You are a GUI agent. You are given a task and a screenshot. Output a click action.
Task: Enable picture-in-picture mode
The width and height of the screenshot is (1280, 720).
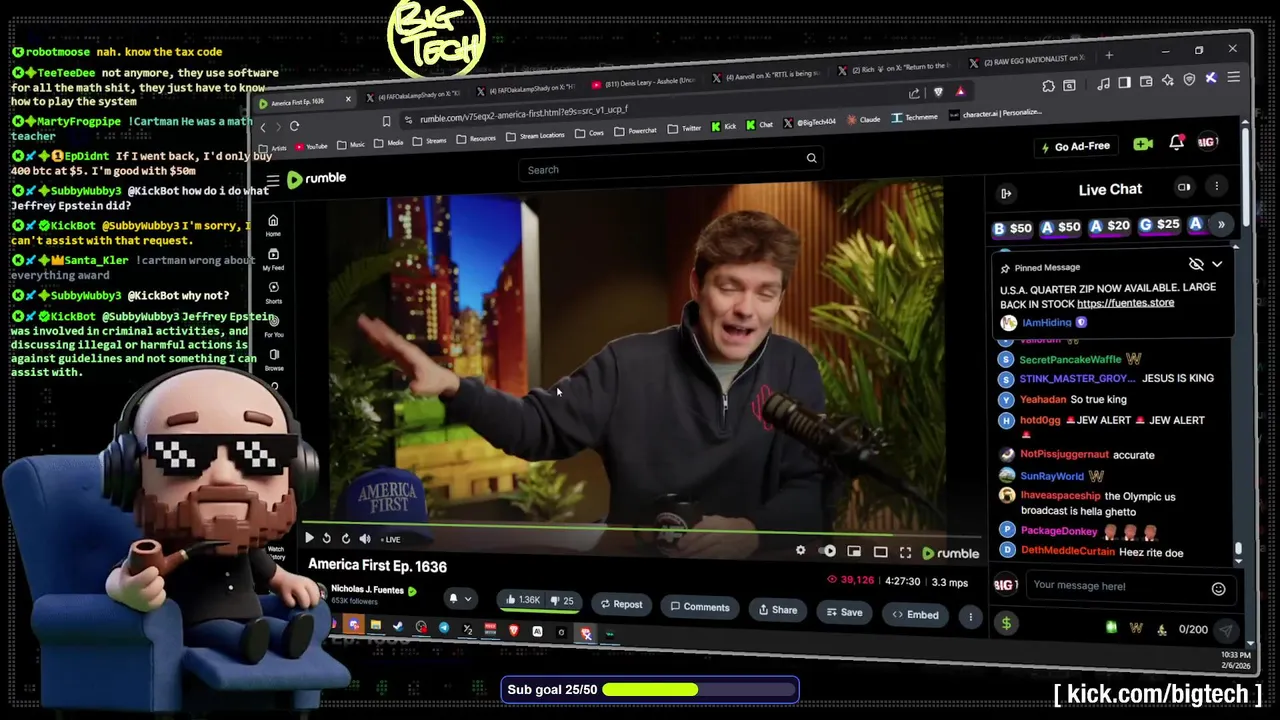(854, 552)
